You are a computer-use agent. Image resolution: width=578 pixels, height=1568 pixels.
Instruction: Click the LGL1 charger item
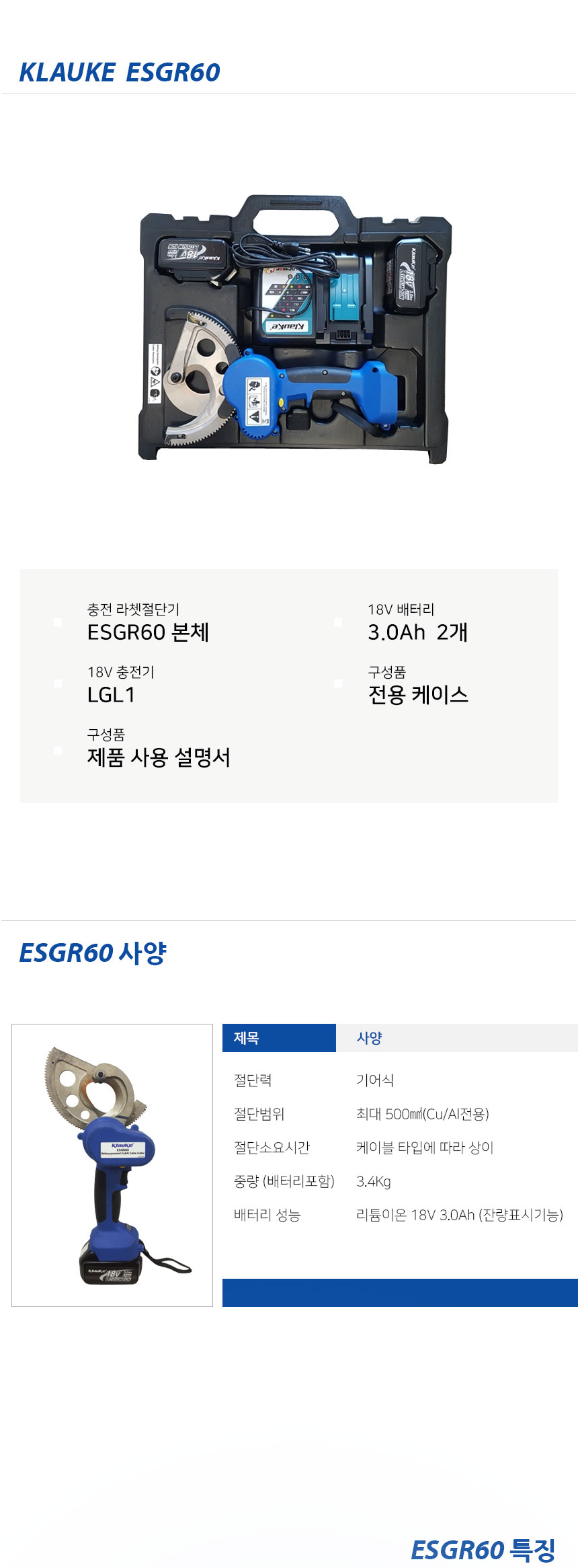click(112, 695)
